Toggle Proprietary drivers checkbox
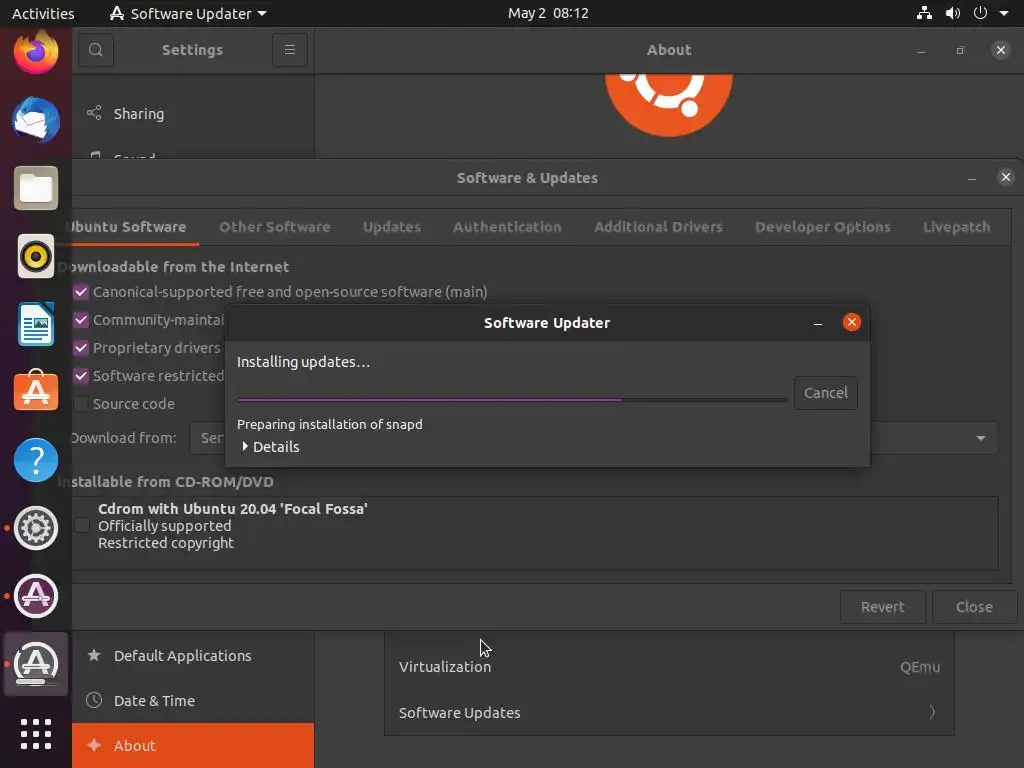 coord(81,348)
